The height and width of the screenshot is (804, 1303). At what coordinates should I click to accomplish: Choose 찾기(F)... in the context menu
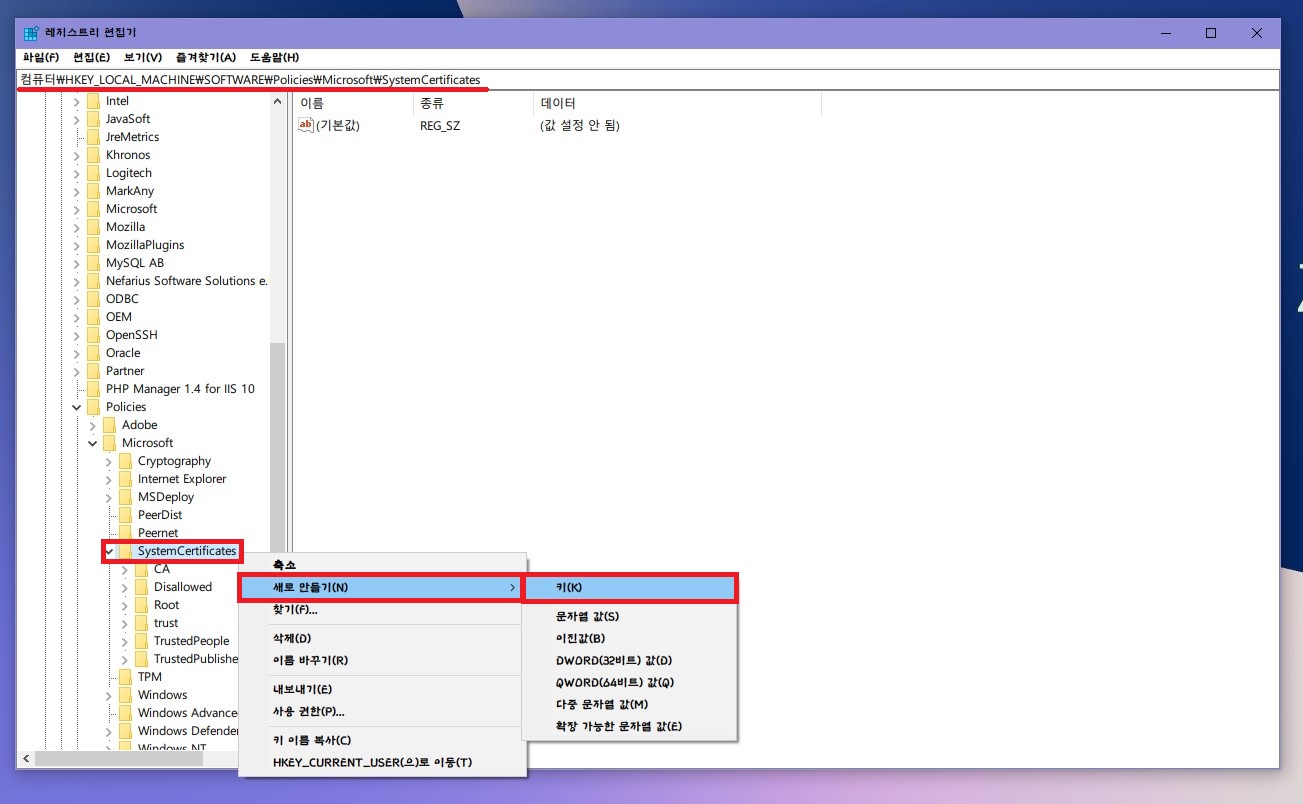(x=382, y=609)
